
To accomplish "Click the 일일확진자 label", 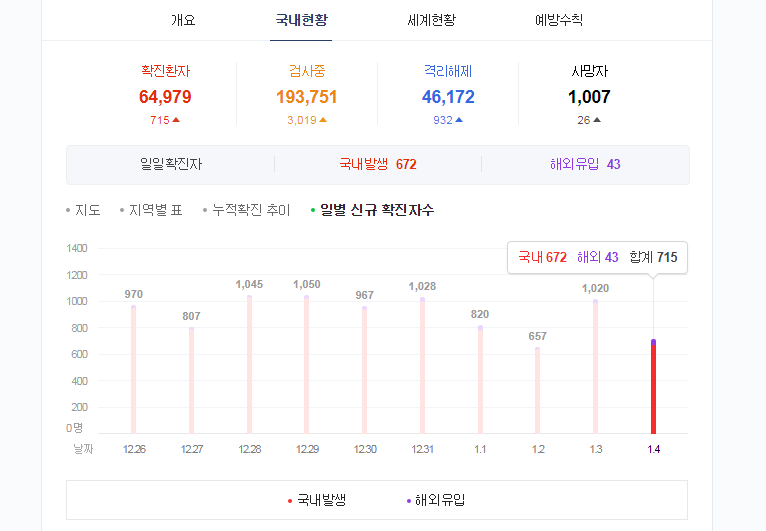I will (x=171, y=164).
